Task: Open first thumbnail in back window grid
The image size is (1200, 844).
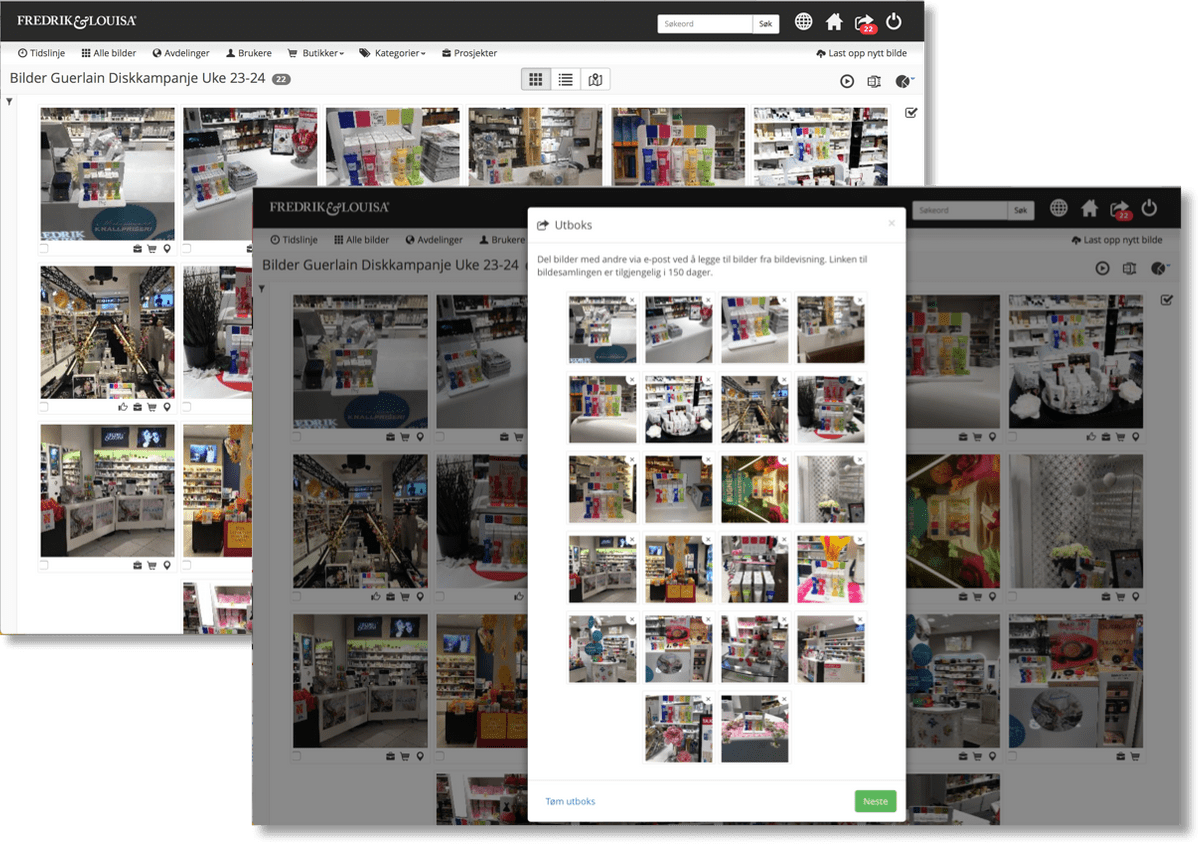Action: pyautogui.click(x=107, y=174)
